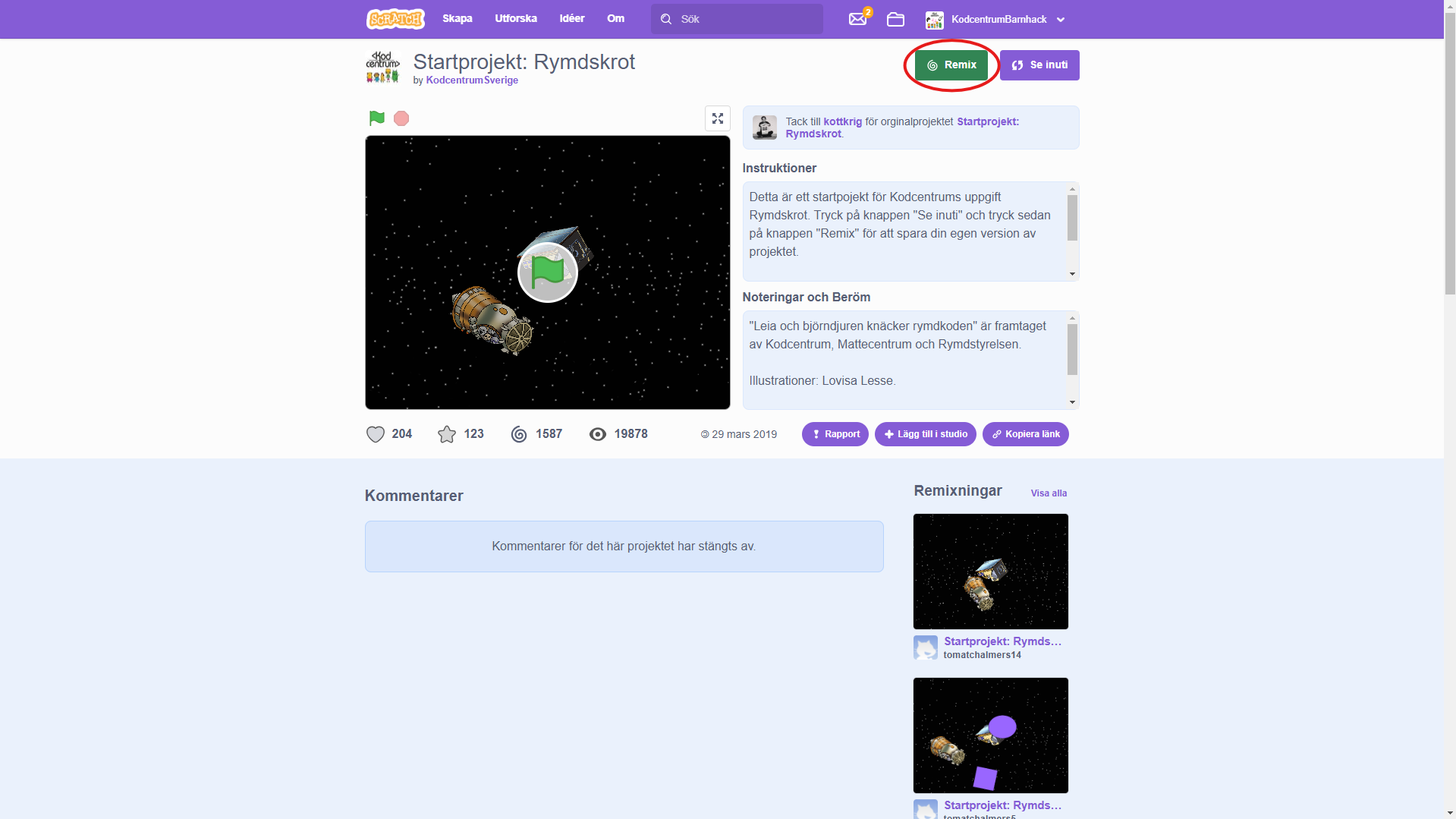Favorite the project with the star icon
The height and width of the screenshot is (819, 1456).
pyautogui.click(x=447, y=434)
